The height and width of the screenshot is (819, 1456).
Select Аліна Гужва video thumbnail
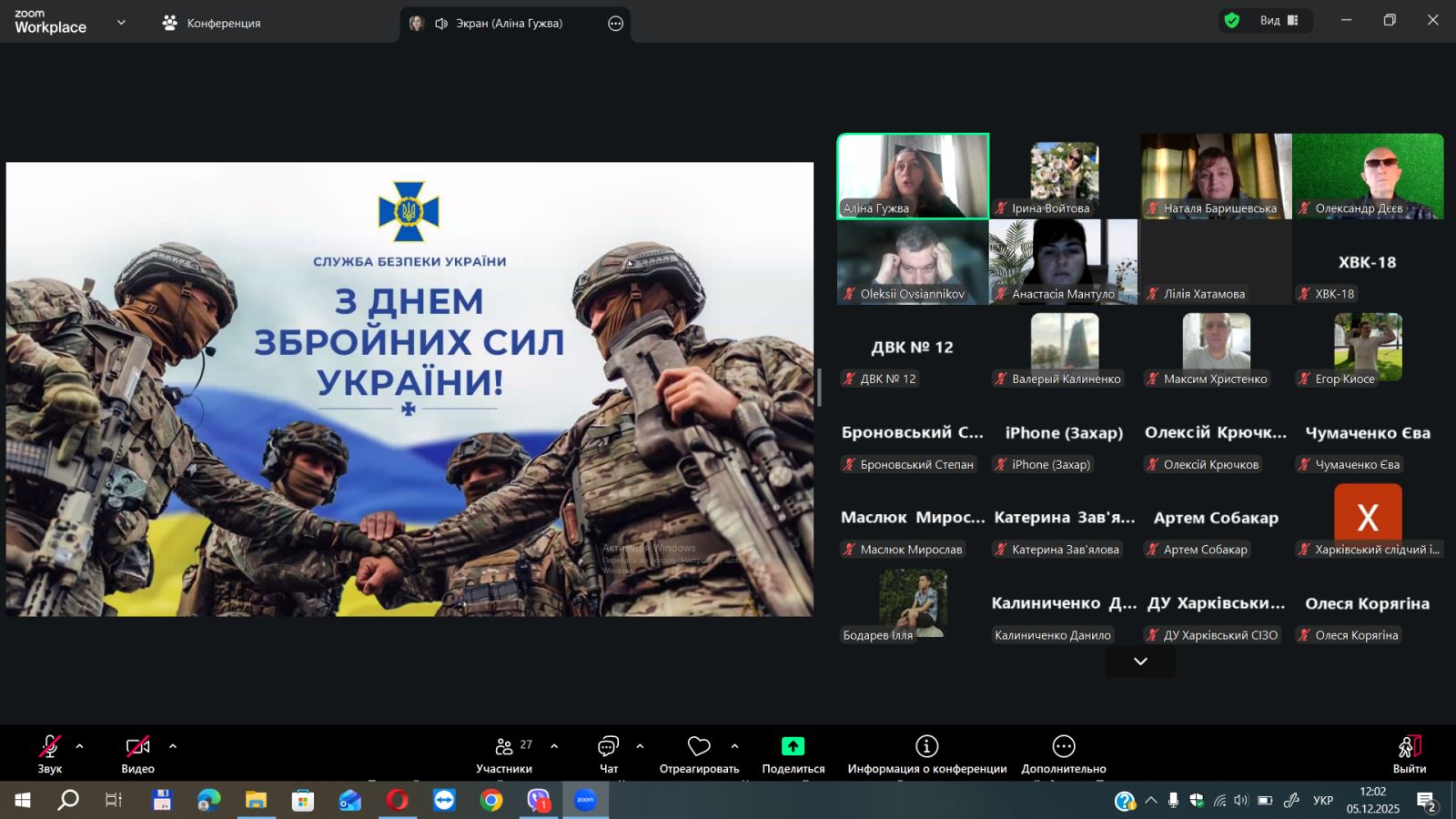click(913, 177)
